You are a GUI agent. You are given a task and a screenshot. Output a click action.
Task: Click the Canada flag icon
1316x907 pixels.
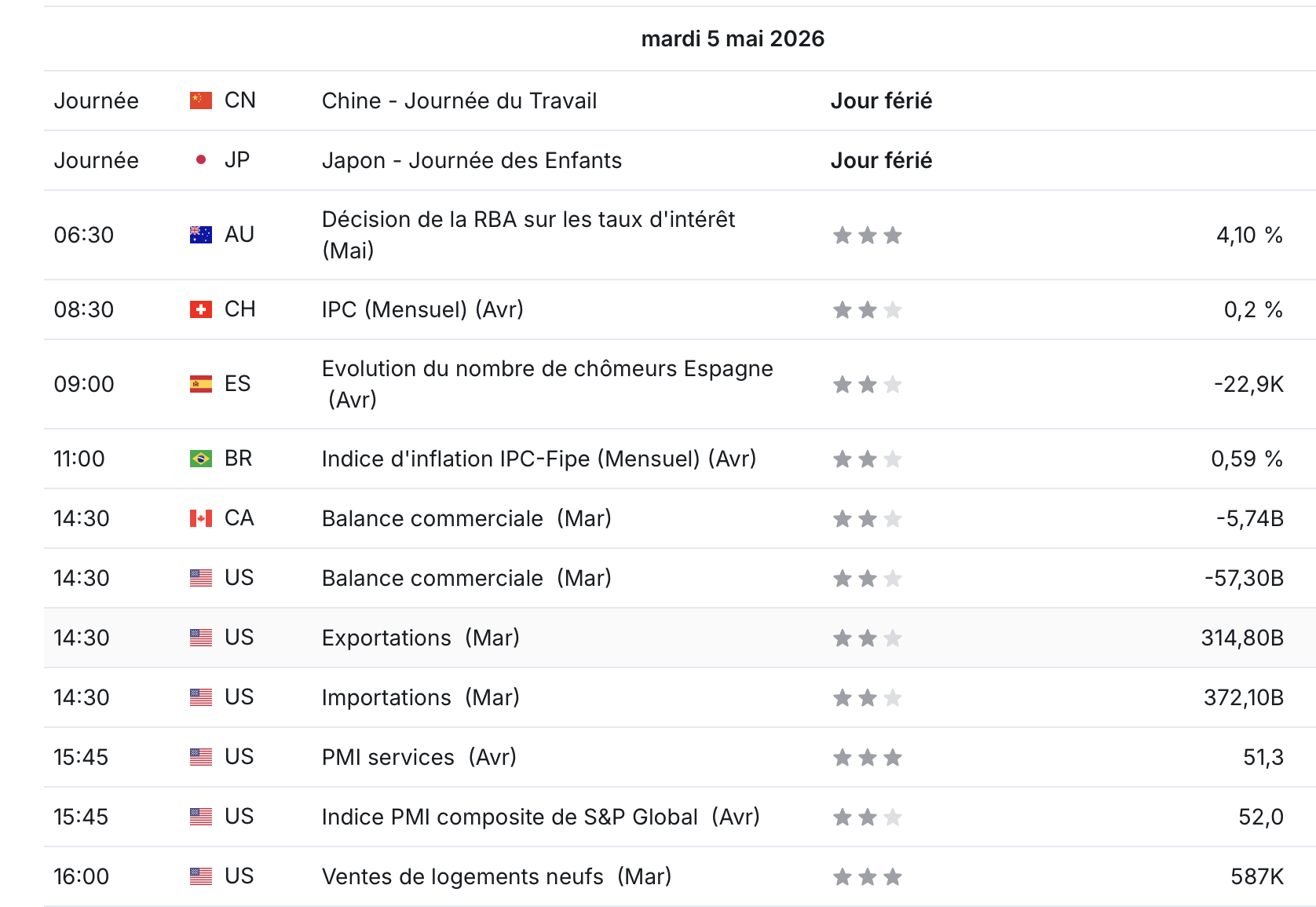201,518
